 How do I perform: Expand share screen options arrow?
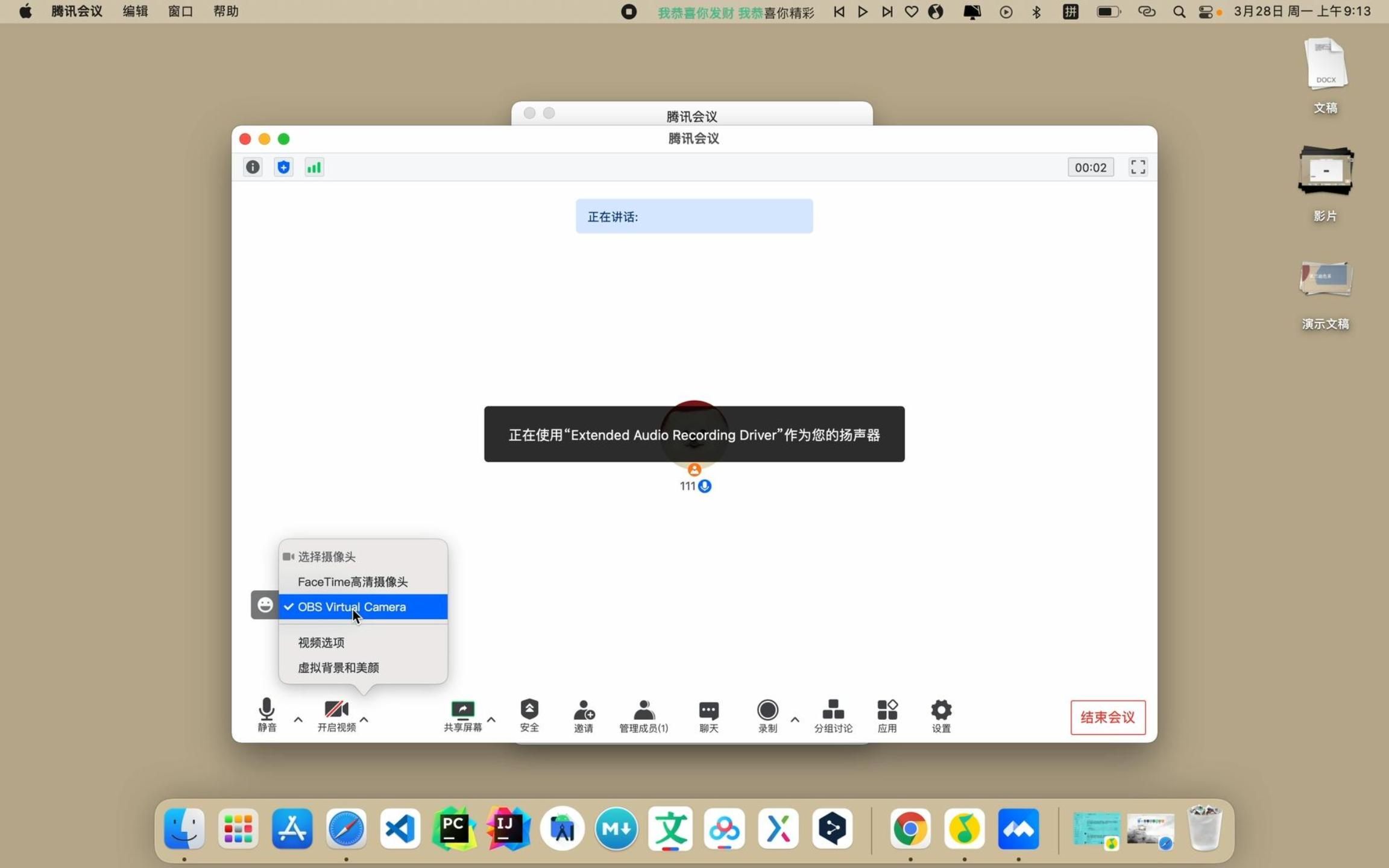pyautogui.click(x=491, y=719)
